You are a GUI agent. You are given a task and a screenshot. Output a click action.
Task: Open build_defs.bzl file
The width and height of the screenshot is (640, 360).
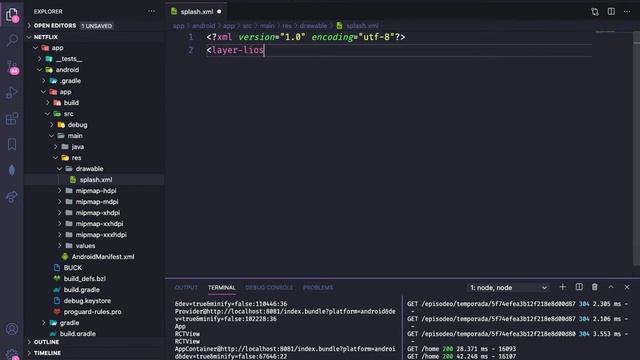(84, 279)
